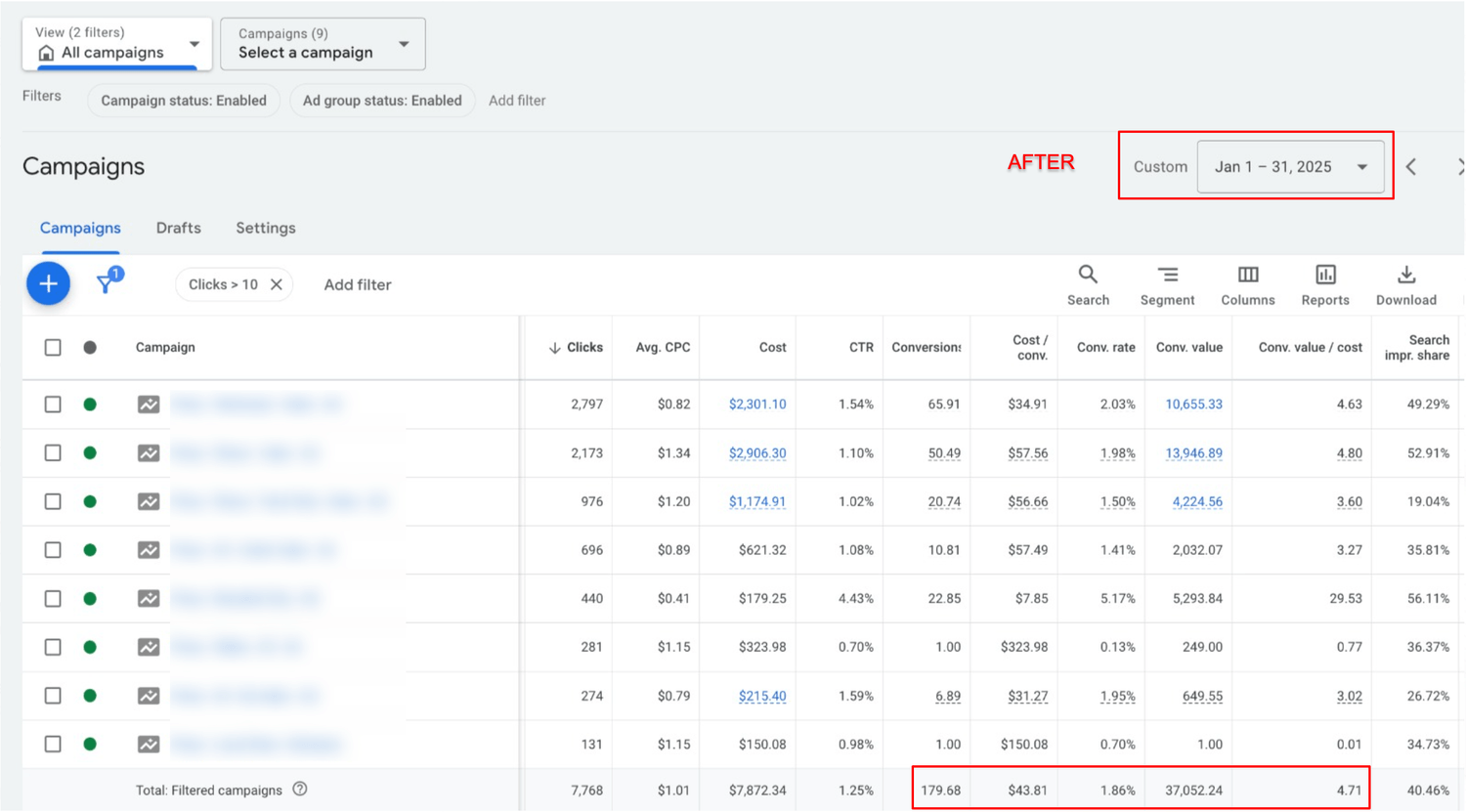Toggle the select-all checkbox in table header
The width and height of the screenshot is (1466, 812).
53,348
